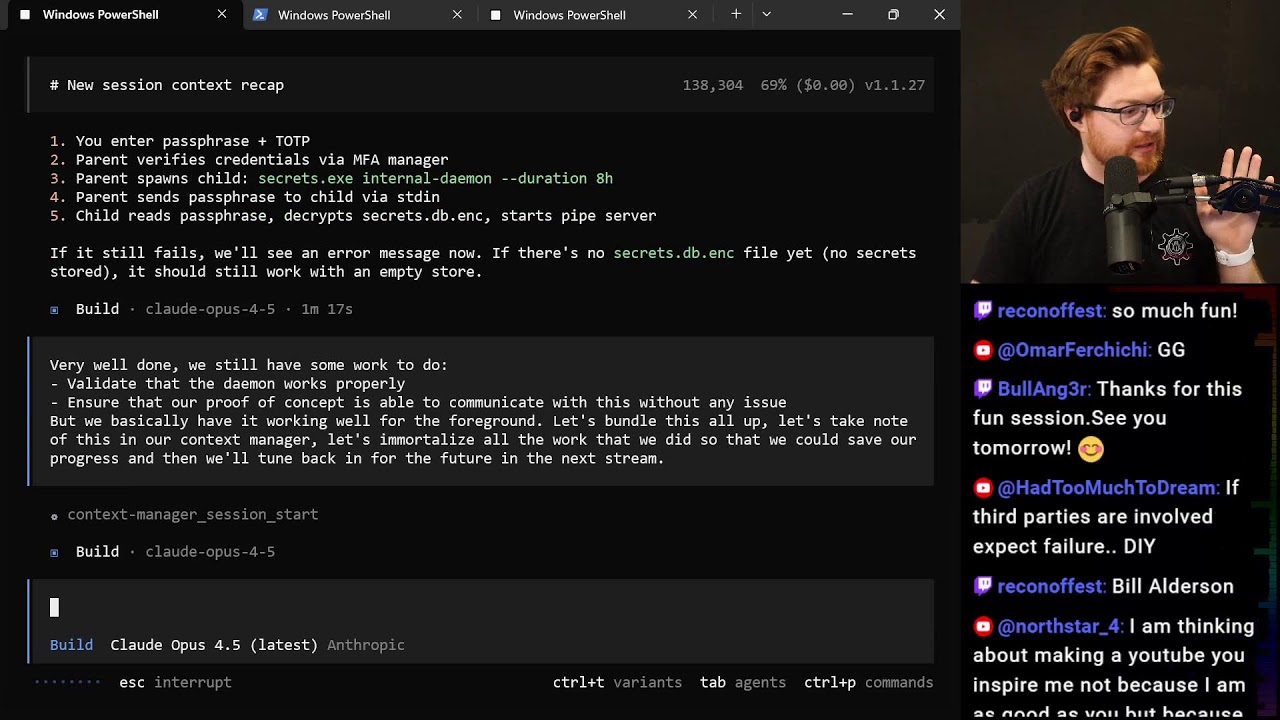Click the 69% ($0.00) usage indicator

[808, 85]
